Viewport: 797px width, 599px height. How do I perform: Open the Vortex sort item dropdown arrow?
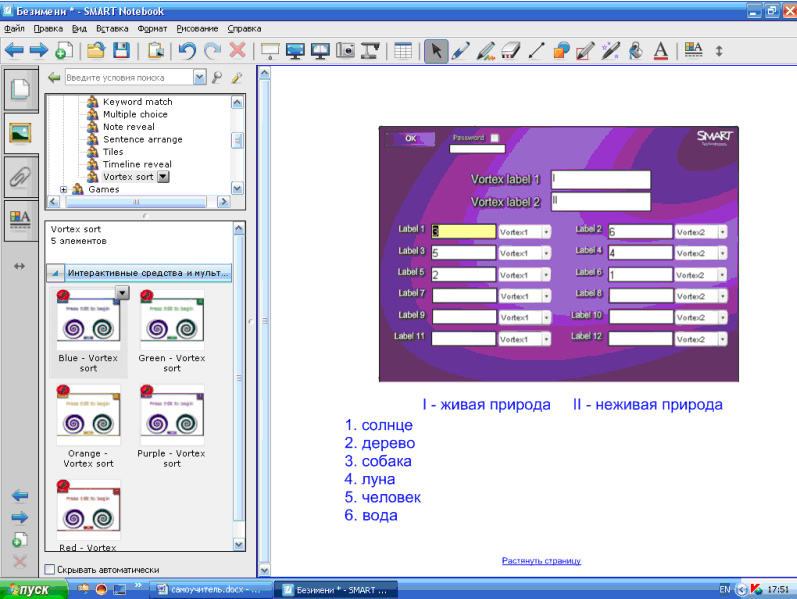[x=164, y=177]
